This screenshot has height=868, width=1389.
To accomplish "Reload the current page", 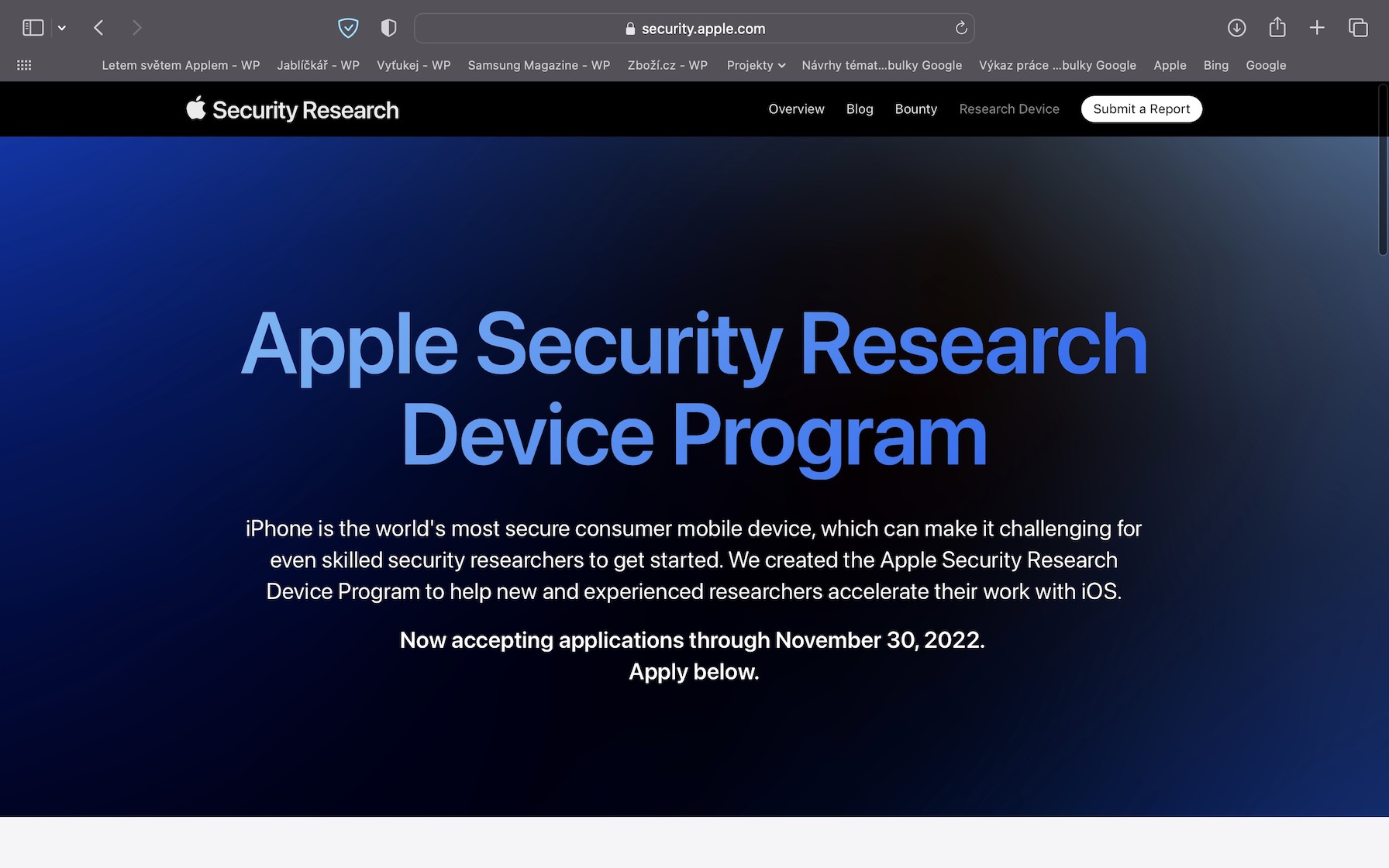I will (x=961, y=28).
